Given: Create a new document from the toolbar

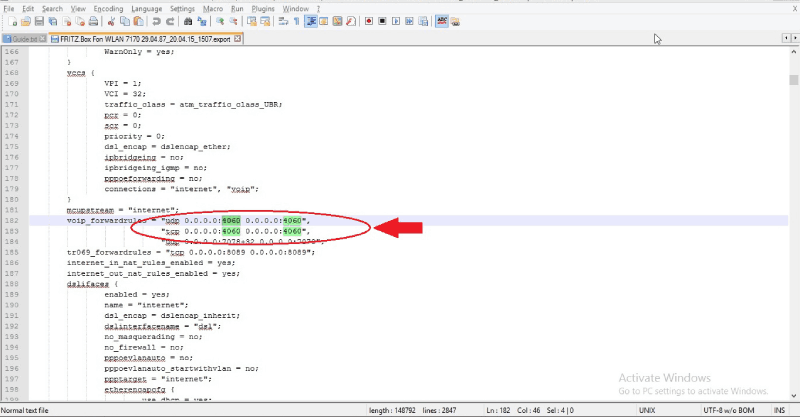Looking at the screenshot, I should 13,21.
